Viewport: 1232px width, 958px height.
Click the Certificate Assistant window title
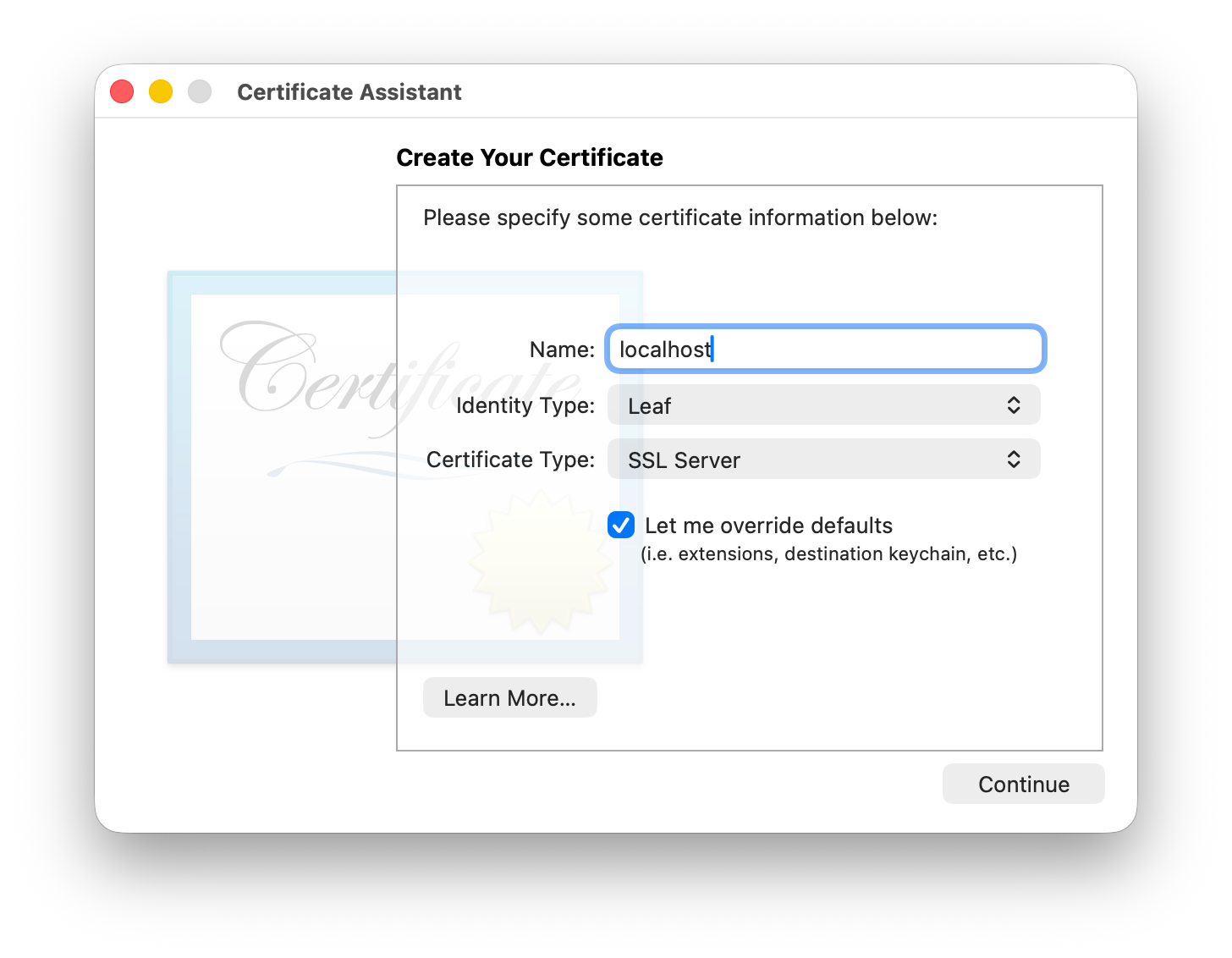pos(349,92)
